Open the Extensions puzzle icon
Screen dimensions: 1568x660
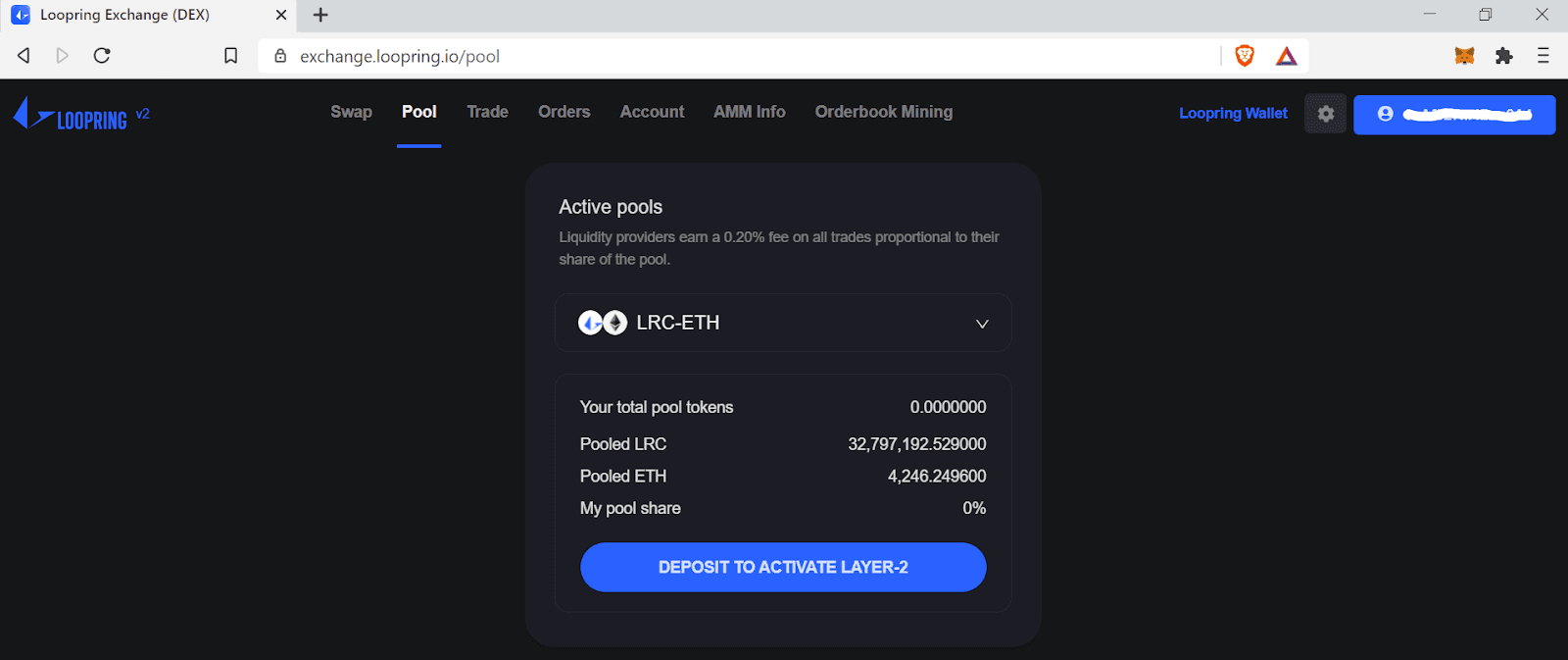[x=1504, y=56]
